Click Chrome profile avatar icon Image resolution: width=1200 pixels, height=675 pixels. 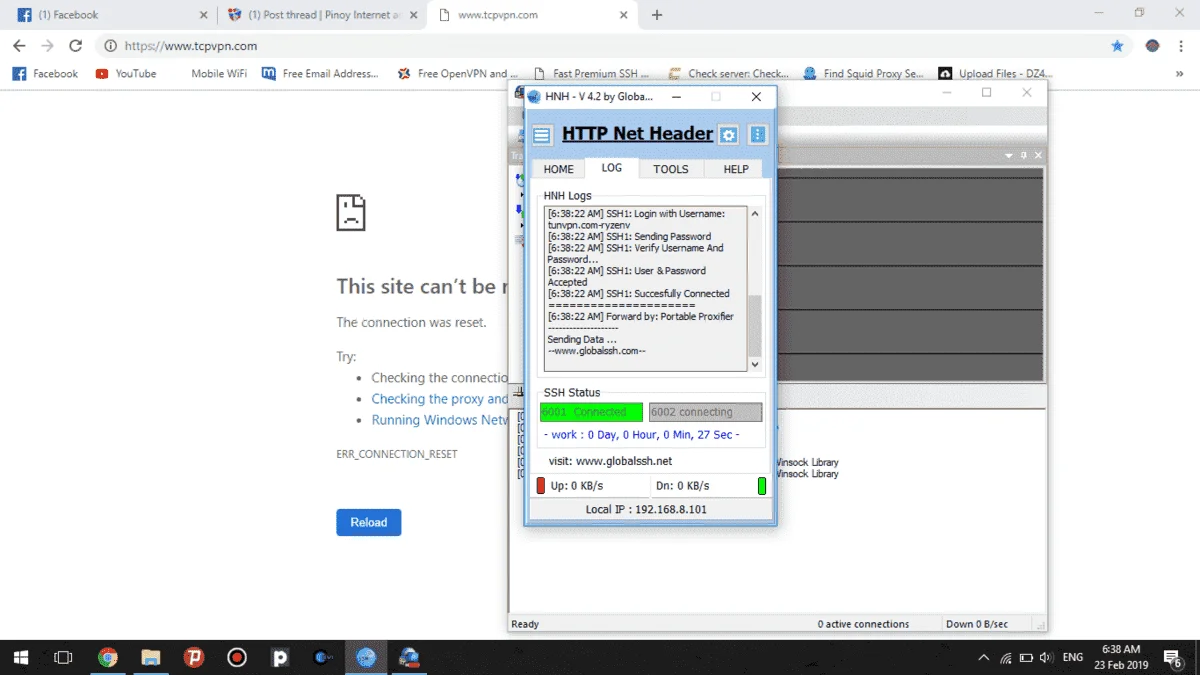coord(1153,45)
